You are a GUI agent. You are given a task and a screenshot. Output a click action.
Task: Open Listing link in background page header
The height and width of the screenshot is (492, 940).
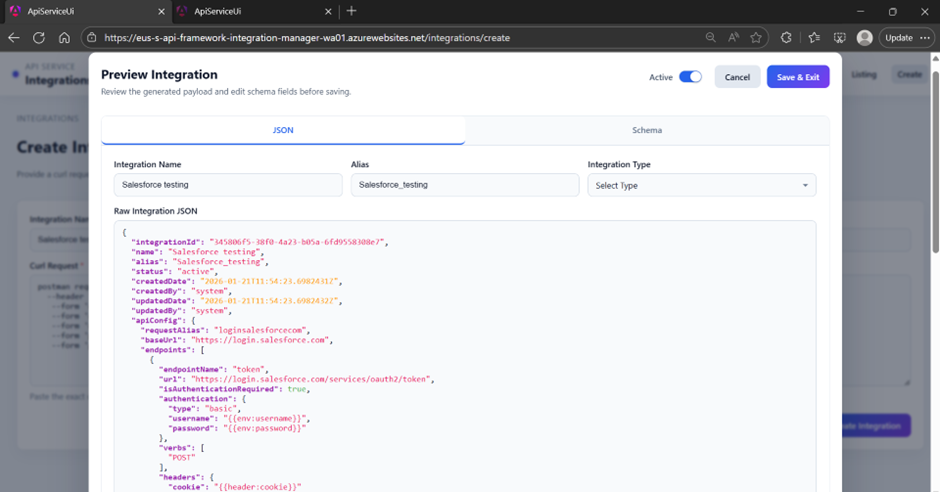(x=864, y=74)
